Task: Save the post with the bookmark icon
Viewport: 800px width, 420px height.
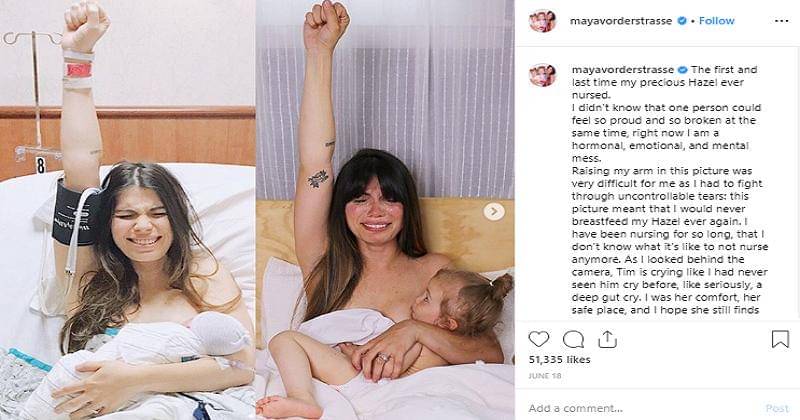Action: (780, 339)
